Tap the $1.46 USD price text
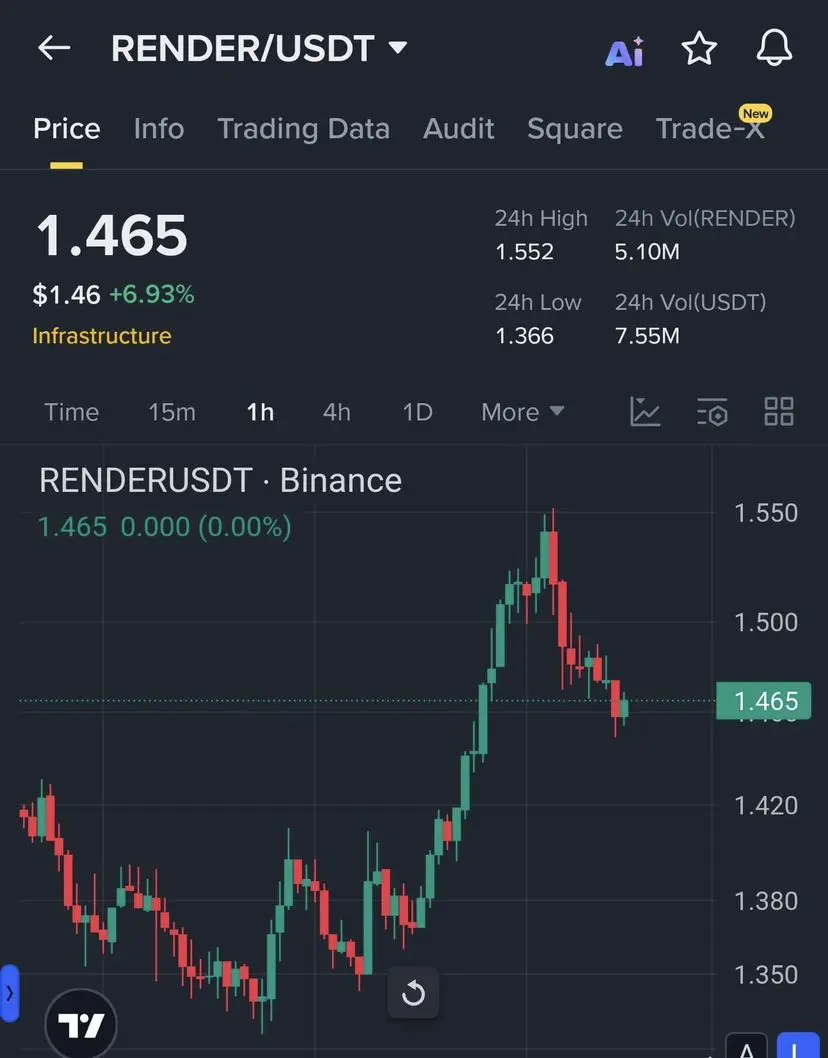The height and width of the screenshot is (1058, 828). point(66,295)
